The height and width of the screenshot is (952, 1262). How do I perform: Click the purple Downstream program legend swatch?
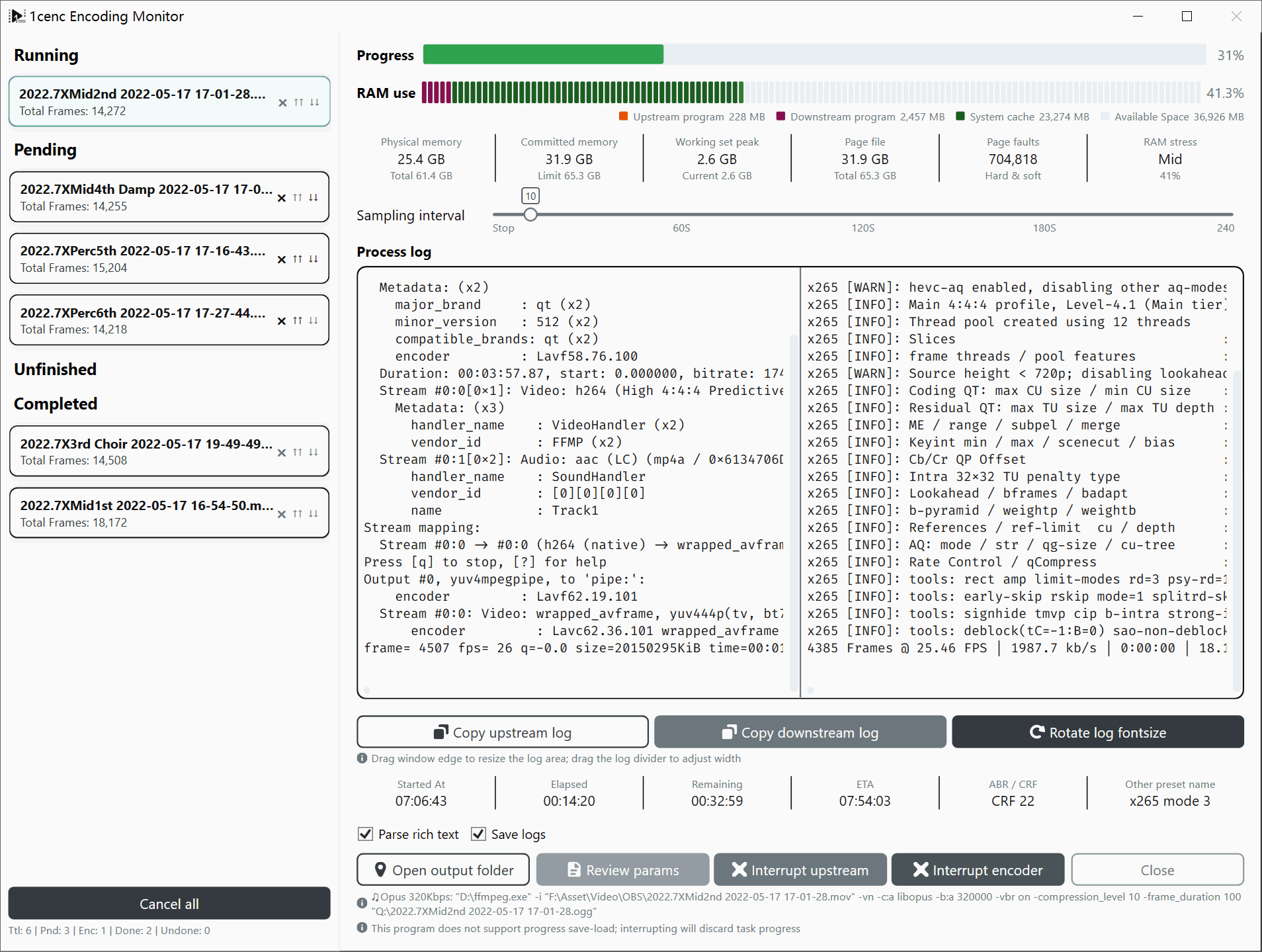pyautogui.click(x=780, y=116)
